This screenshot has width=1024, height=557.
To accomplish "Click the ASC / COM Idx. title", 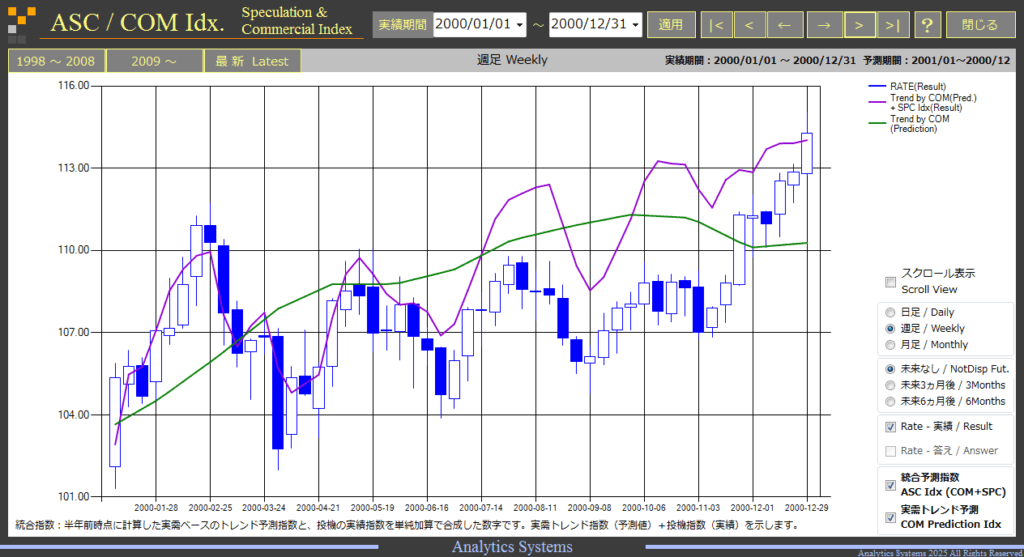I will pos(137,23).
